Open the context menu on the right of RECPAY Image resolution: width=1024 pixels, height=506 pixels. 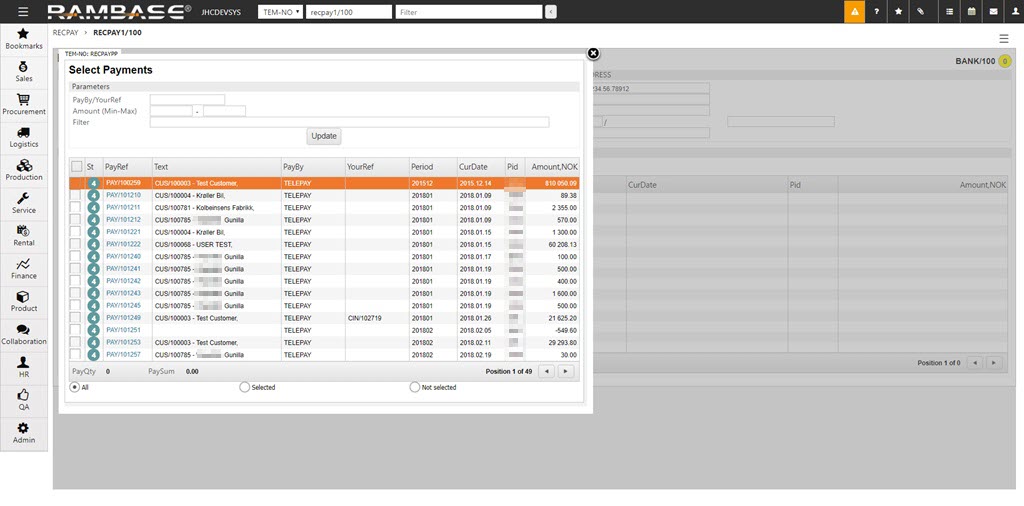pyautogui.click(x=1003, y=38)
